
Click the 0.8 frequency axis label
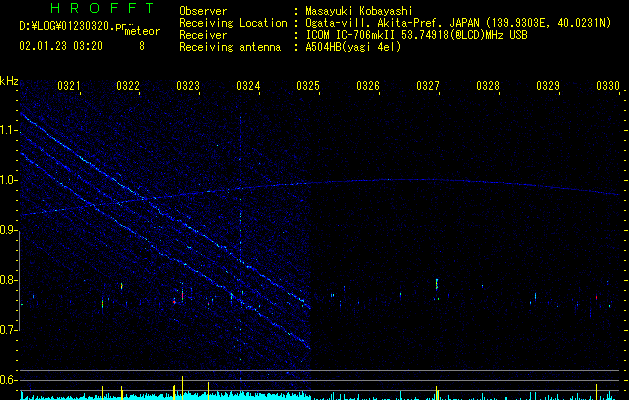point(8,280)
